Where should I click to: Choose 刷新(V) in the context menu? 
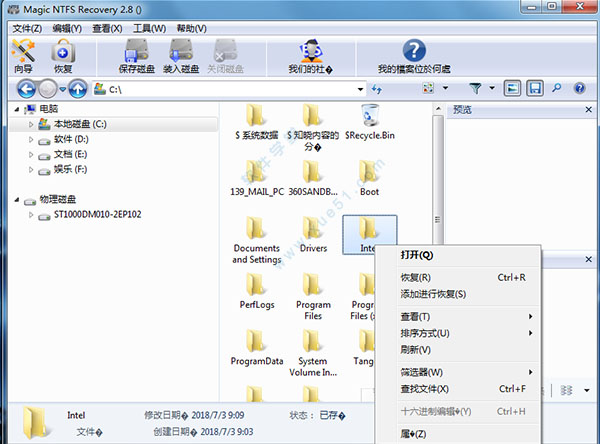click(458, 350)
